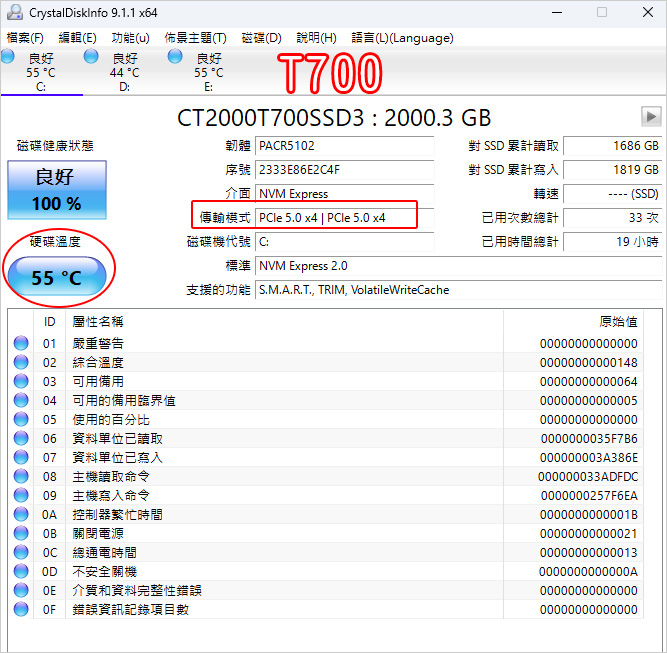The image size is (667, 653).
Task: Open the 說明(H) menu
Action: click(x=316, y=38)
